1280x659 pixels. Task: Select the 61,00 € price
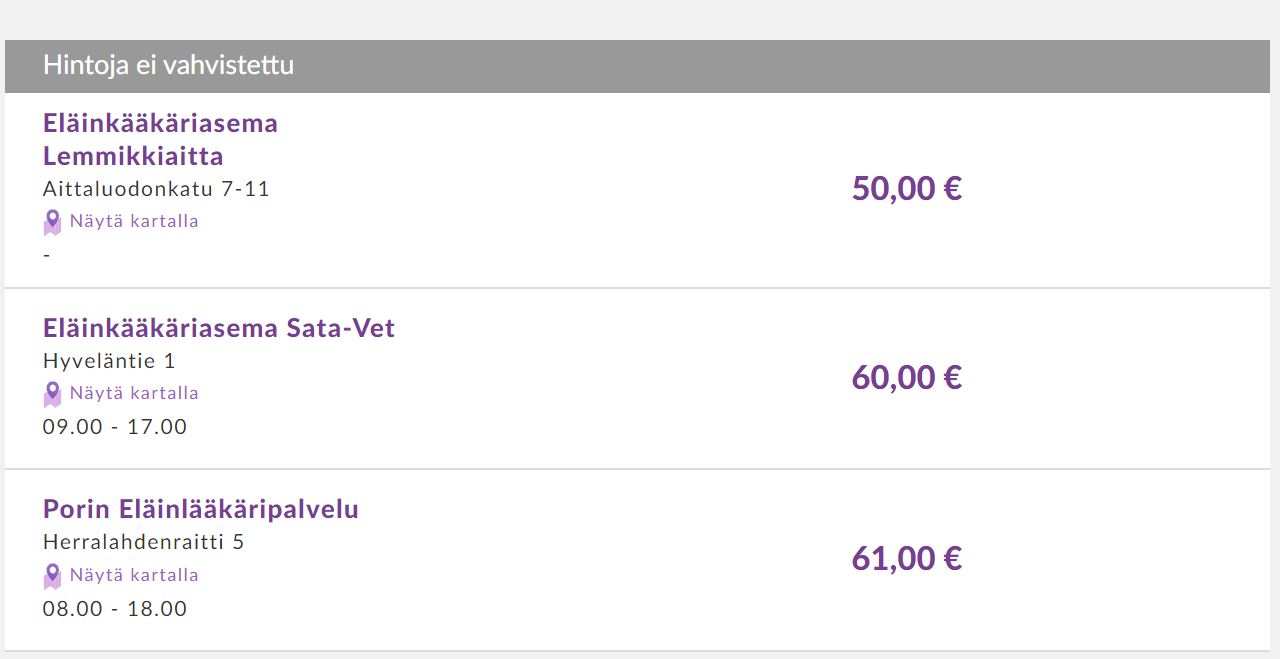[x=906, y=558]
